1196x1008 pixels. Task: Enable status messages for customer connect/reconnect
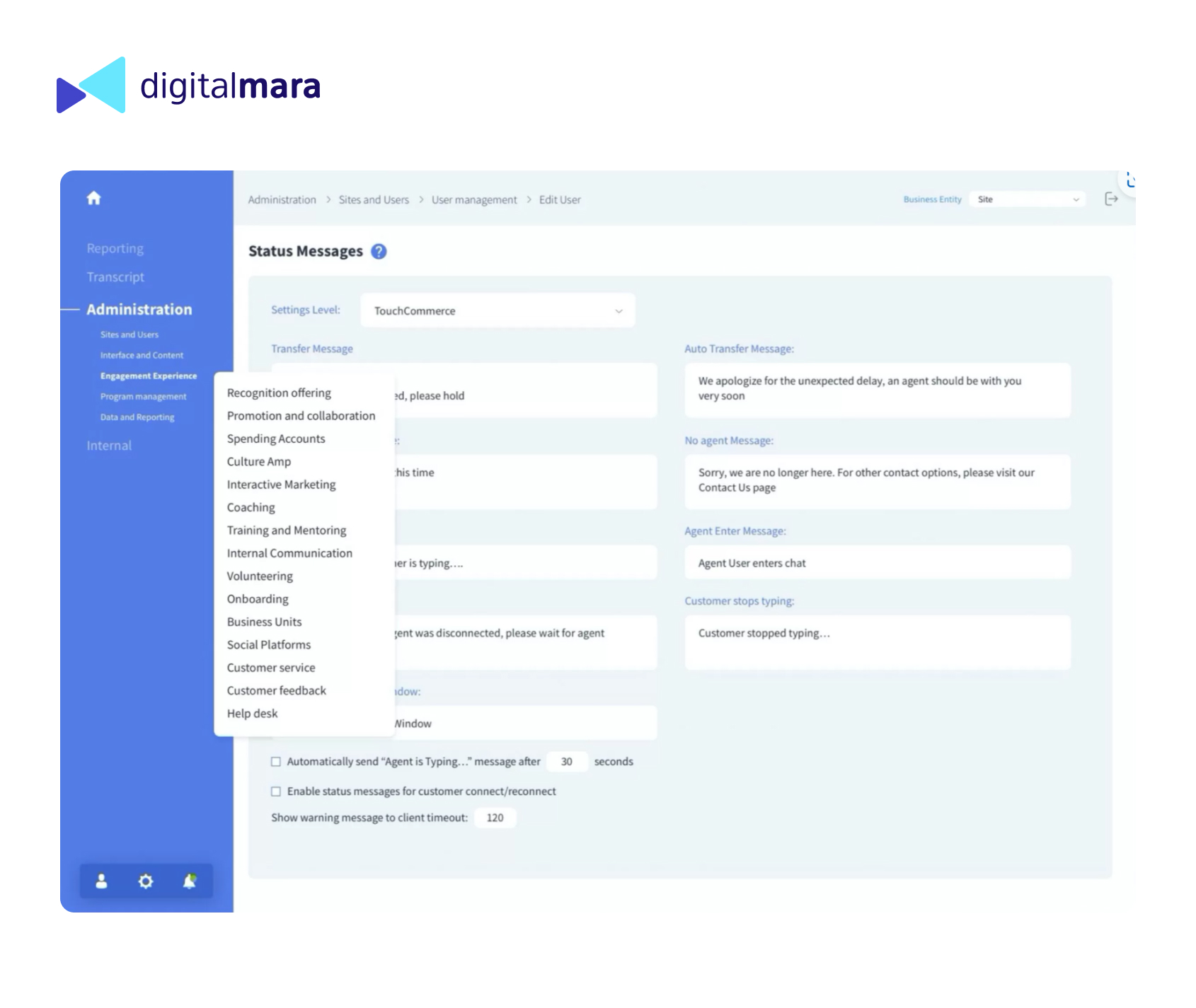(276, 792)
